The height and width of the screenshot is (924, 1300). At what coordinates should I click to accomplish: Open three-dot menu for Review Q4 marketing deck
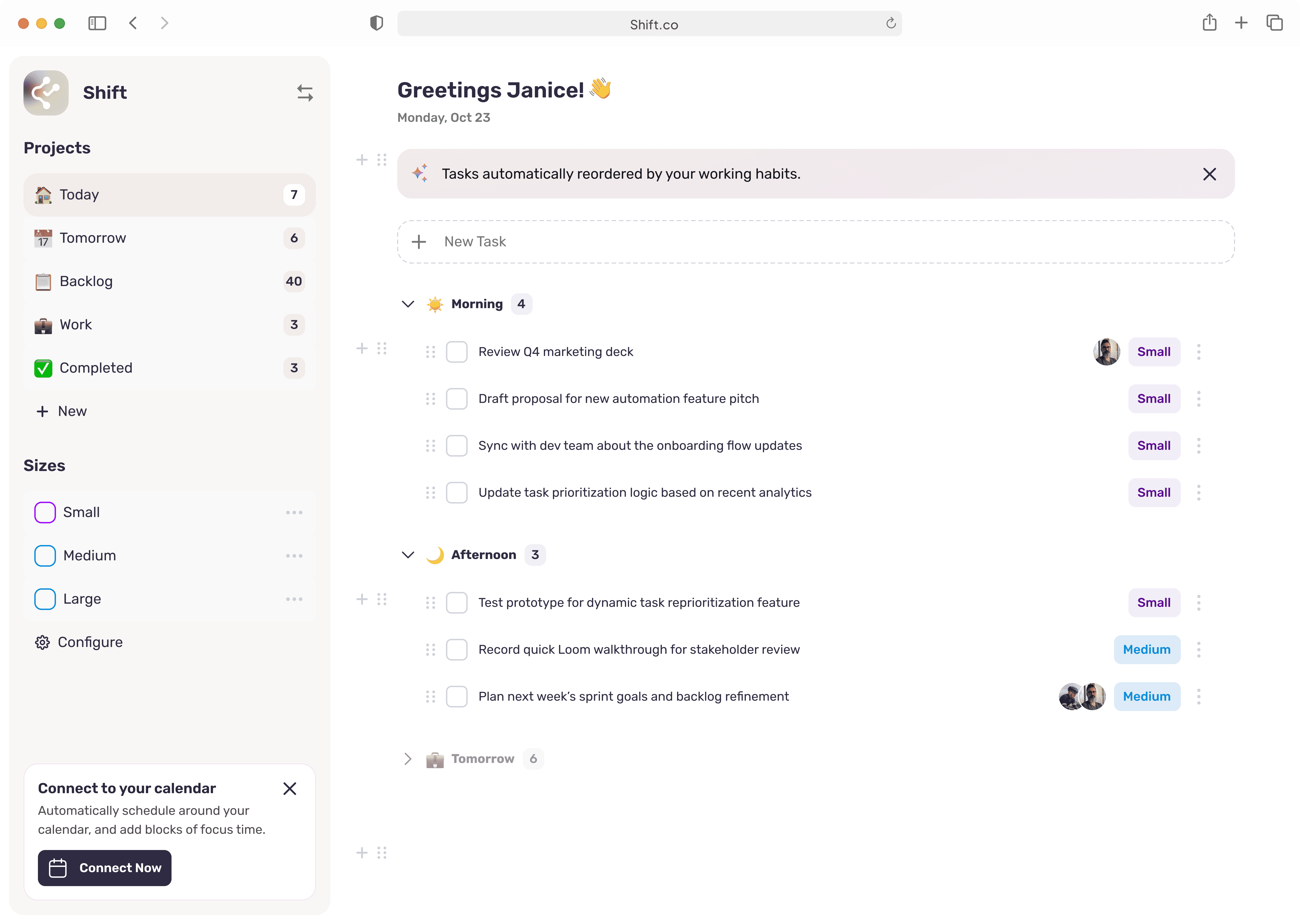[x=1199, y=352]
